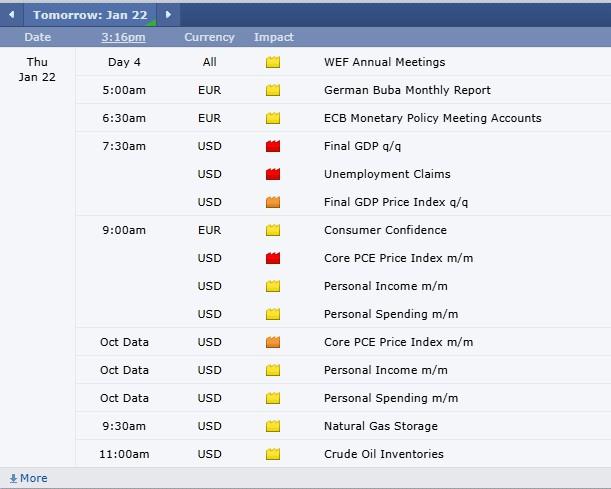
Task: Click the Date column header
Action: [x=38, y=37]
